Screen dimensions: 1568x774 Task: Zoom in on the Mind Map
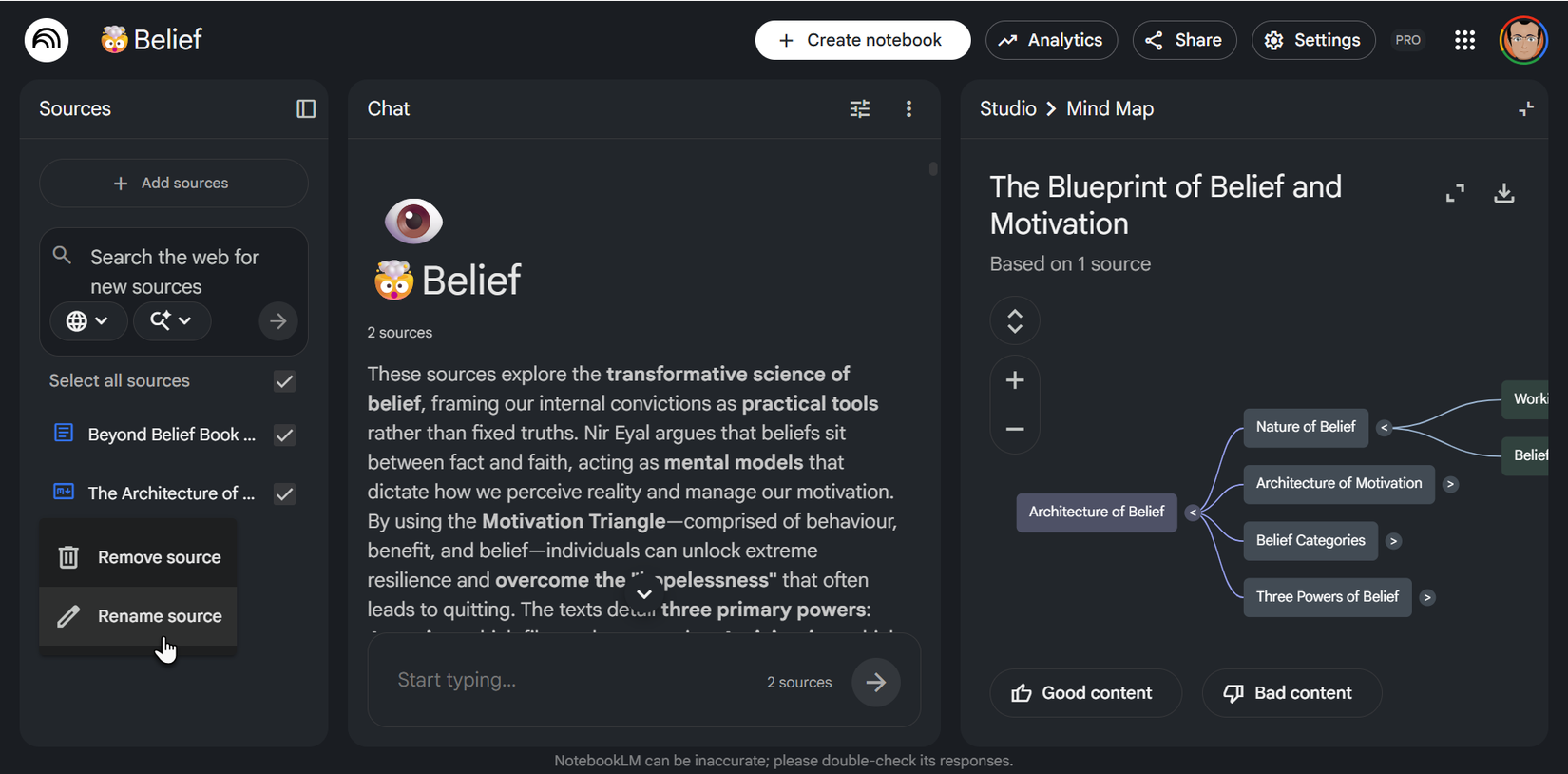coord(1014,379)
